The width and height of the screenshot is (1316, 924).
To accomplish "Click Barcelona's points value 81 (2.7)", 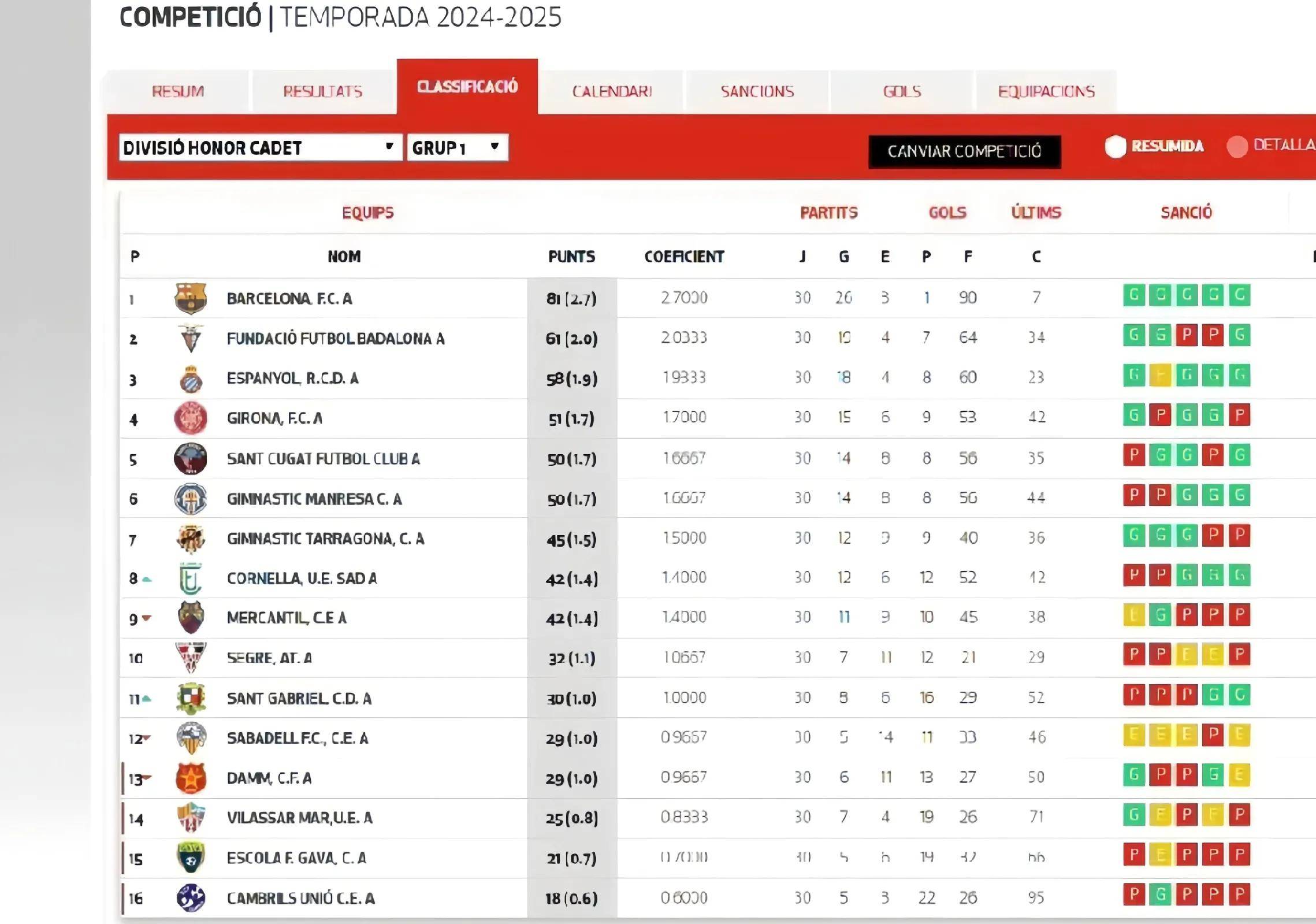I will (571, 299).
